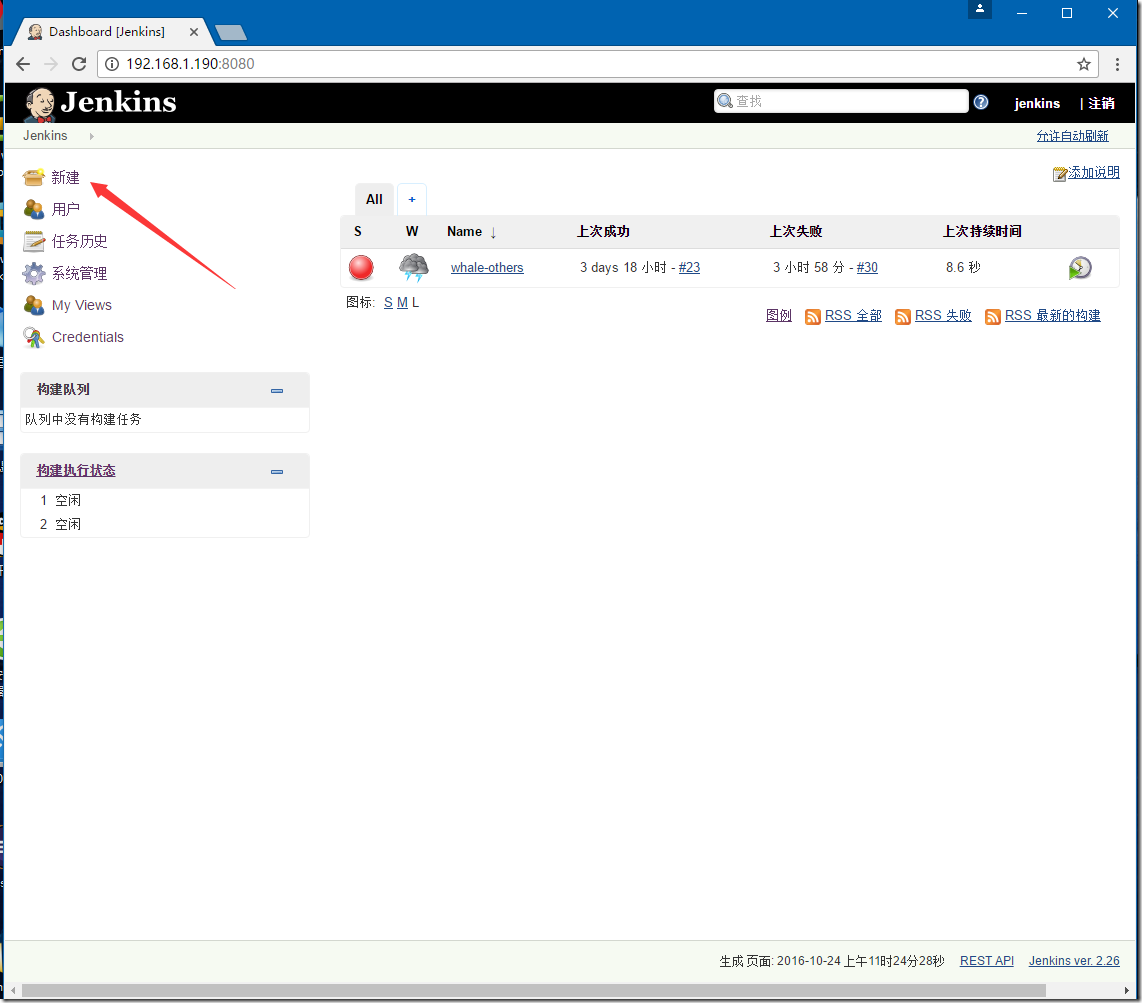This screenshot has height=1003, width=1142.
Task: Expand the Jenkins breadcrumb arrow
Action: click(x=91, y=136)
